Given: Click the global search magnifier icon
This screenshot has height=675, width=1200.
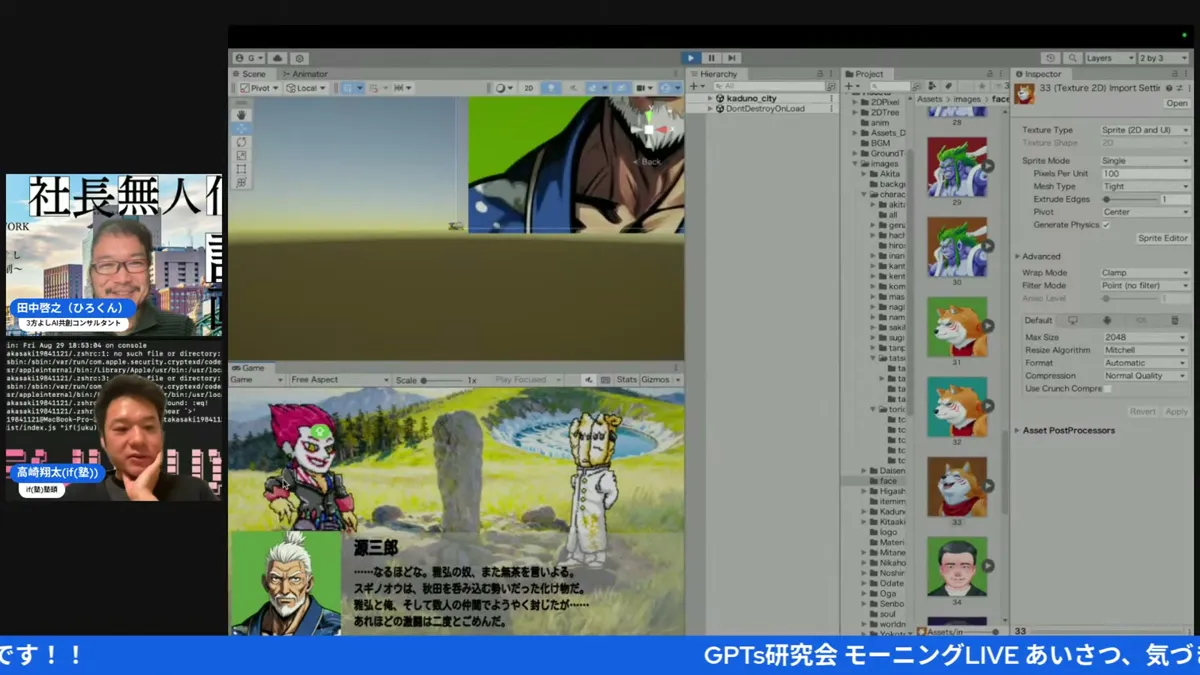Looking at the screenshot, I should point(1072,58).
